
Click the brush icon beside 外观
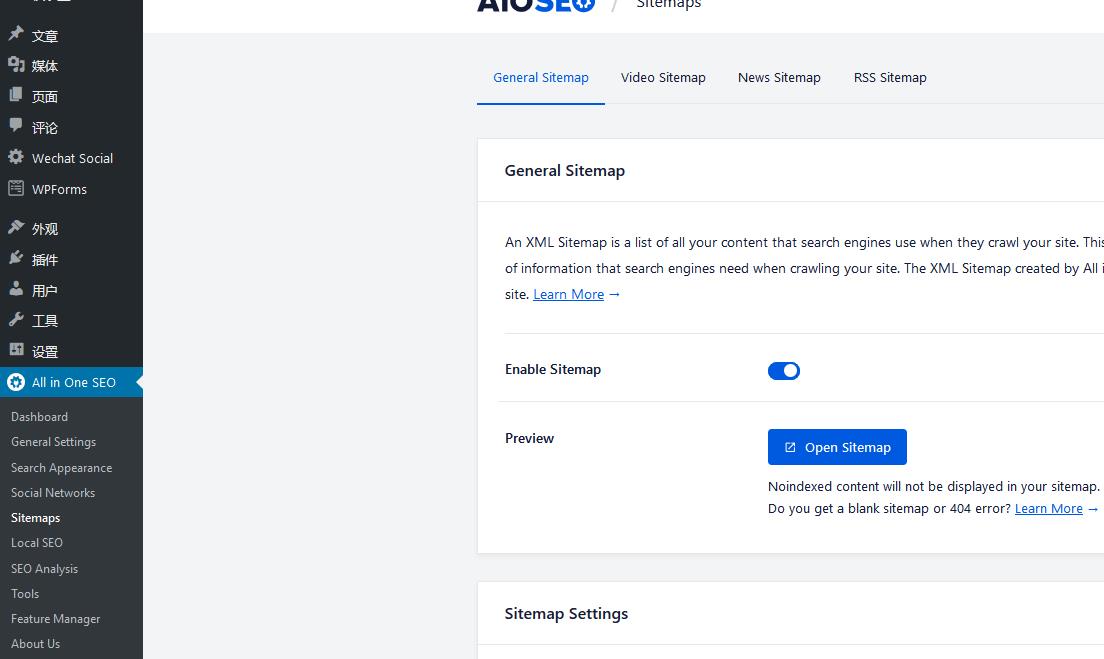[15, 227]
